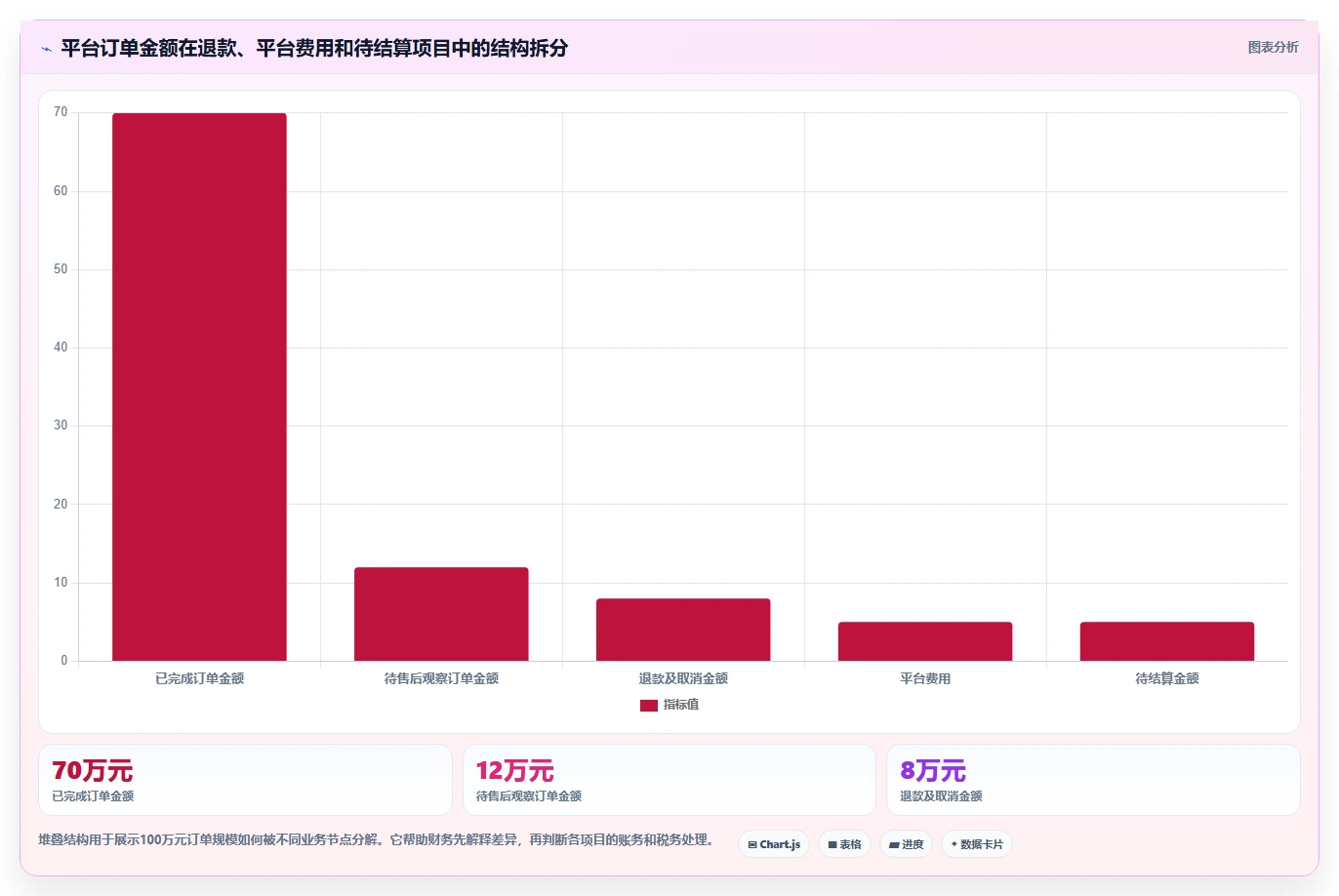The height and width of the screenshot is (896, 1339).
Task: Open the 70万元 已完成订单金额 card
Action: 245,780
